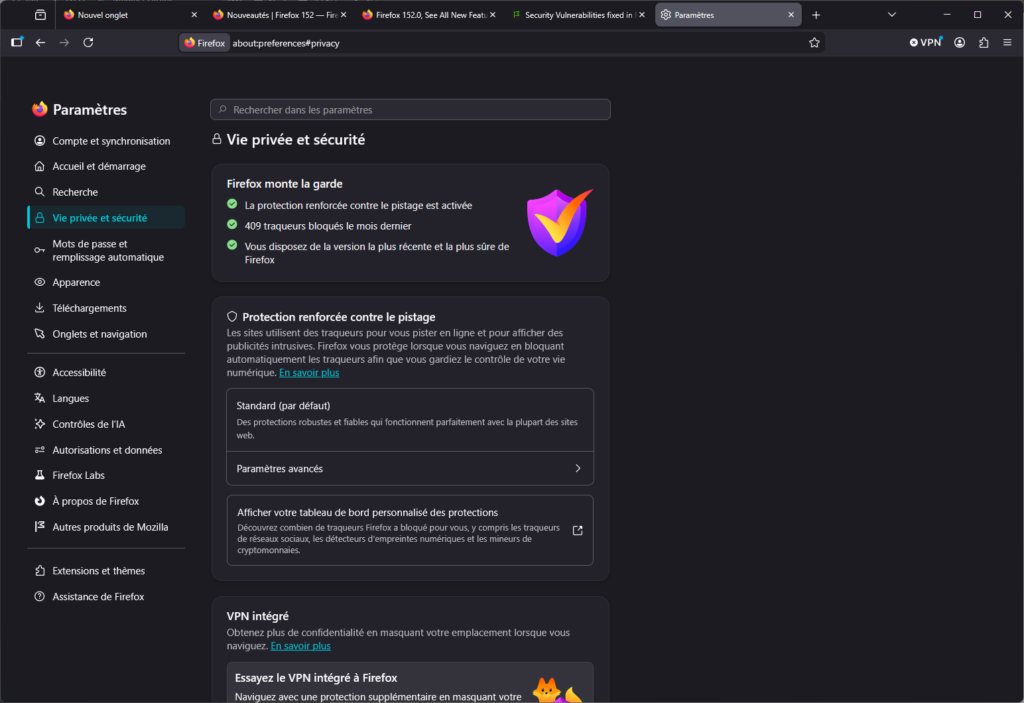Close the Paramètres tab

(x=791, y=15)
